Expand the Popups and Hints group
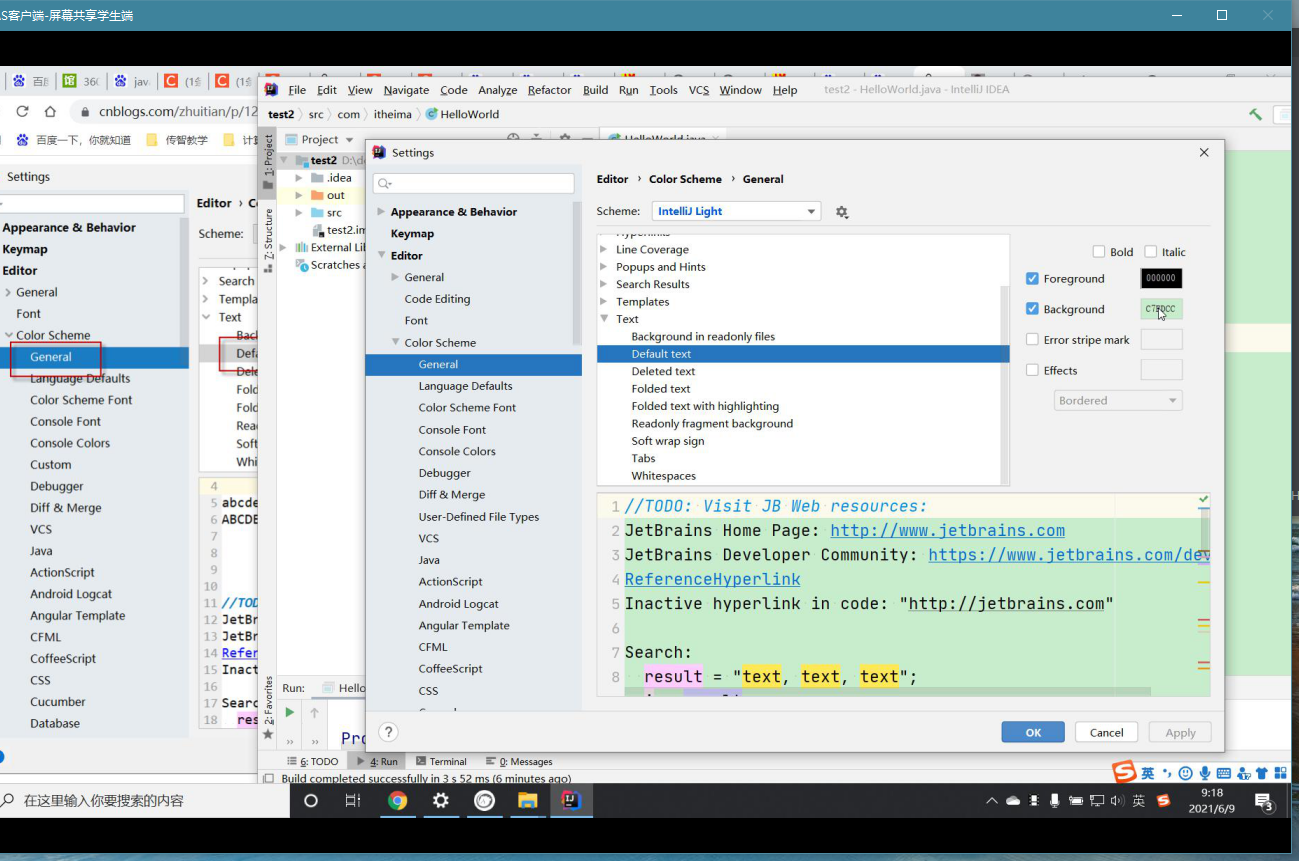 point(604,267)
